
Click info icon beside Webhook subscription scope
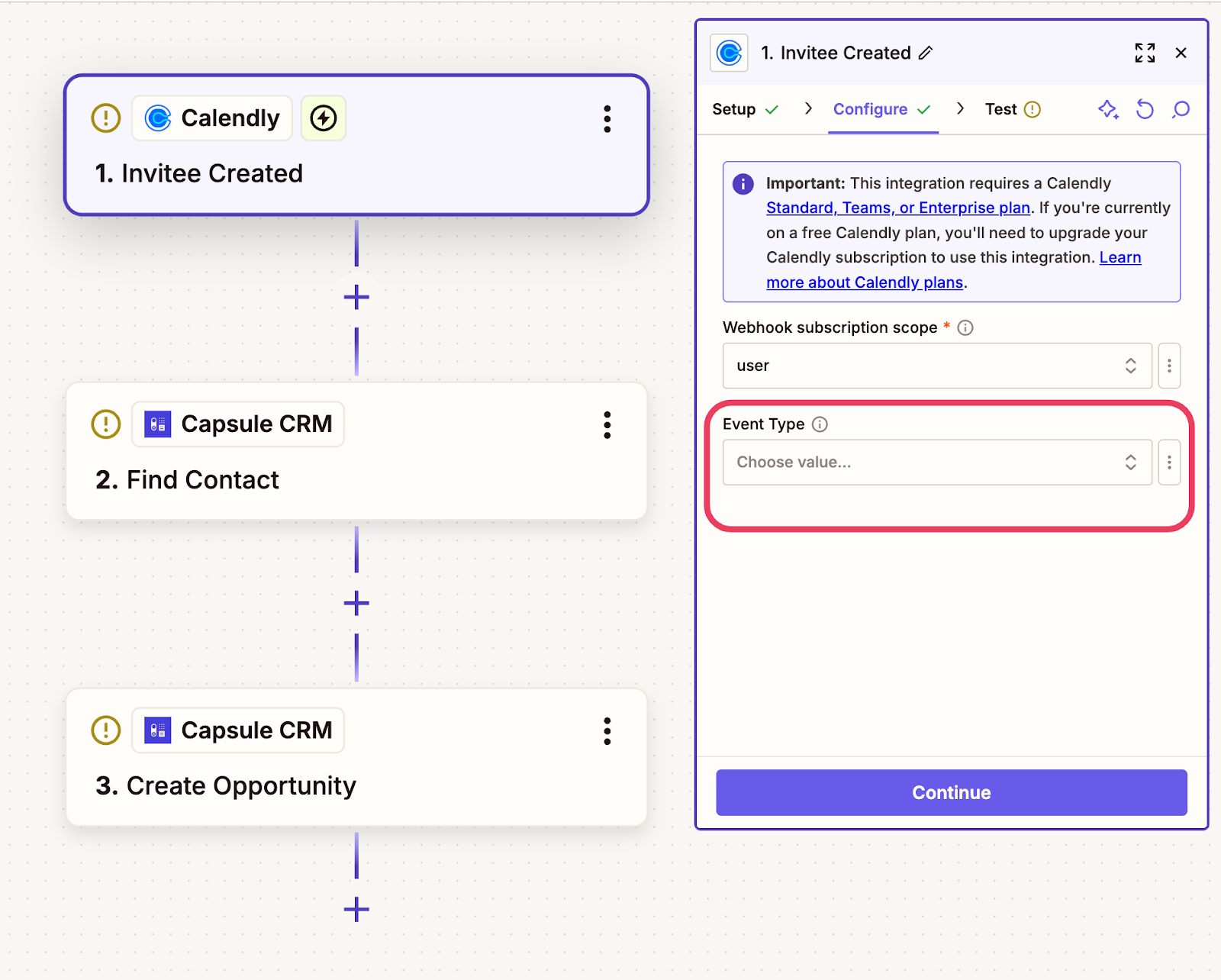pyautogui.click(x=965, y=328)
